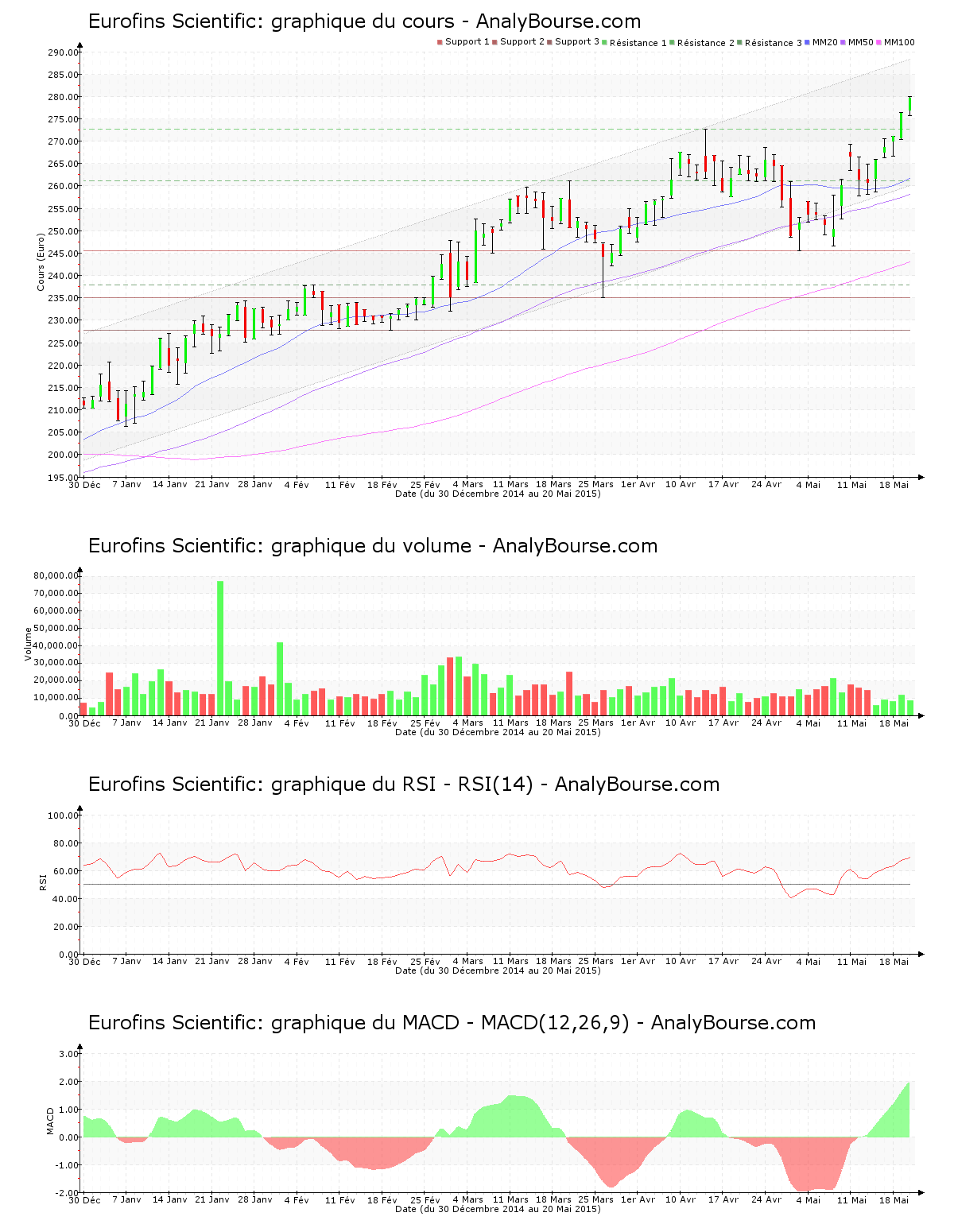Viewport: 954px width, 1232px height.
Task: Select the Résistance 3 legend entry
Action: pyautogui.click(x=770, y=42)
